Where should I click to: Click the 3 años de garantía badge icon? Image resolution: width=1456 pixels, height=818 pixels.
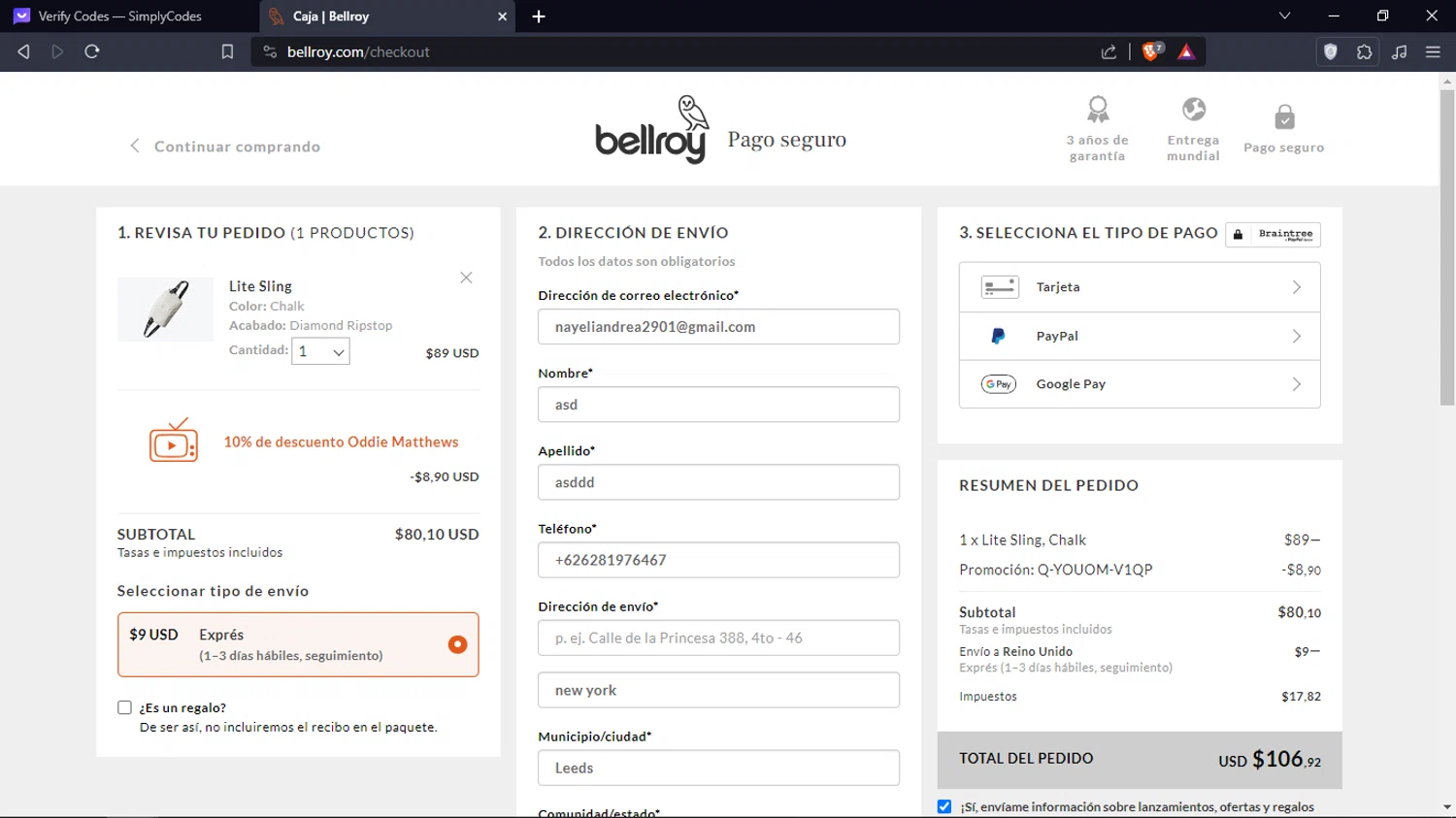1098,109
